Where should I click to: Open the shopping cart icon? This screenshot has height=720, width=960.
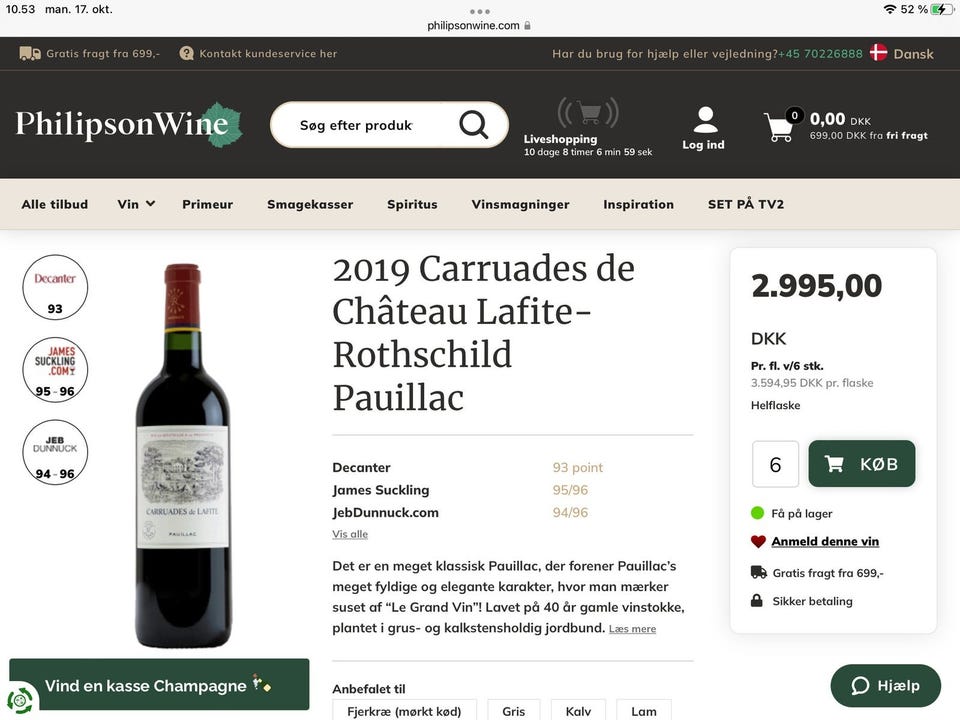click(x=779, y=127)
